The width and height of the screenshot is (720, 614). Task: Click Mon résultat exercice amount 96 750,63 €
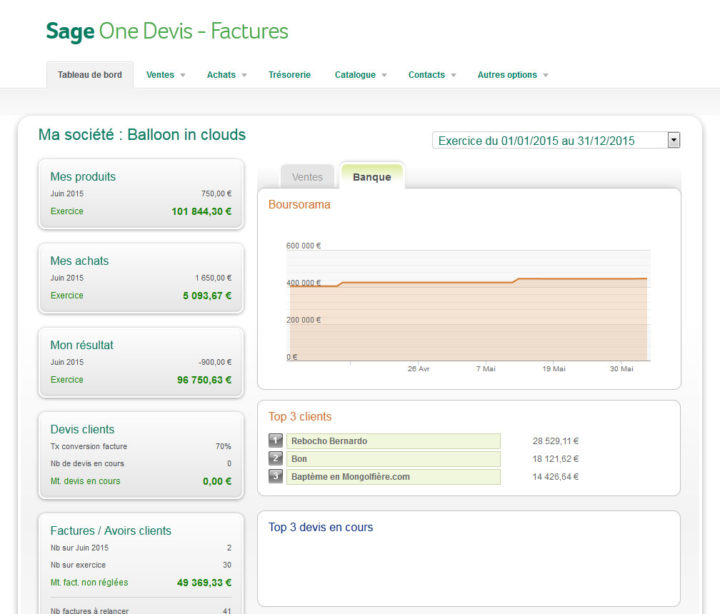click(204, 380)
